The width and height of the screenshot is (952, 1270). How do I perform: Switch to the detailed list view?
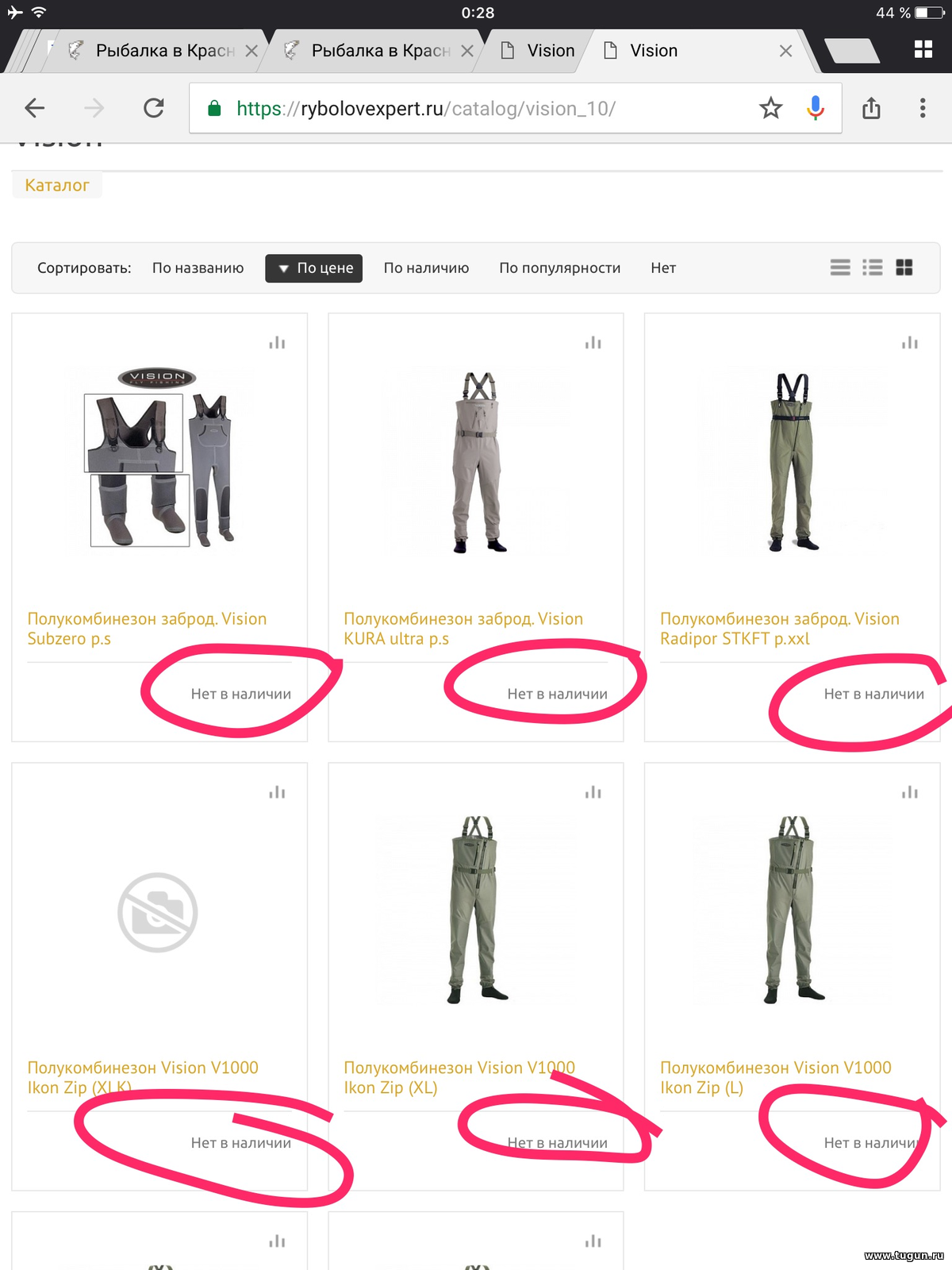coord(873,267)
